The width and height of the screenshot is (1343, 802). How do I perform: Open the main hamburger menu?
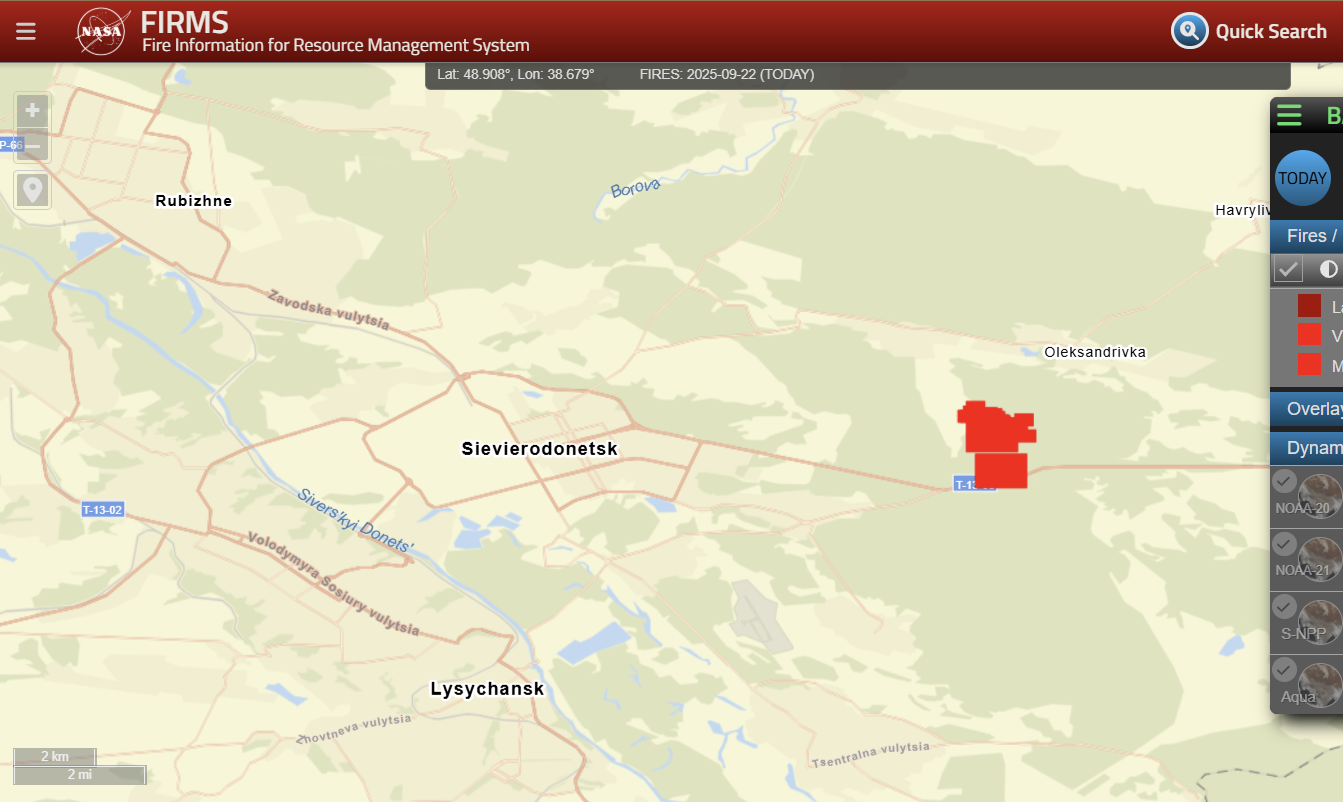26,31
